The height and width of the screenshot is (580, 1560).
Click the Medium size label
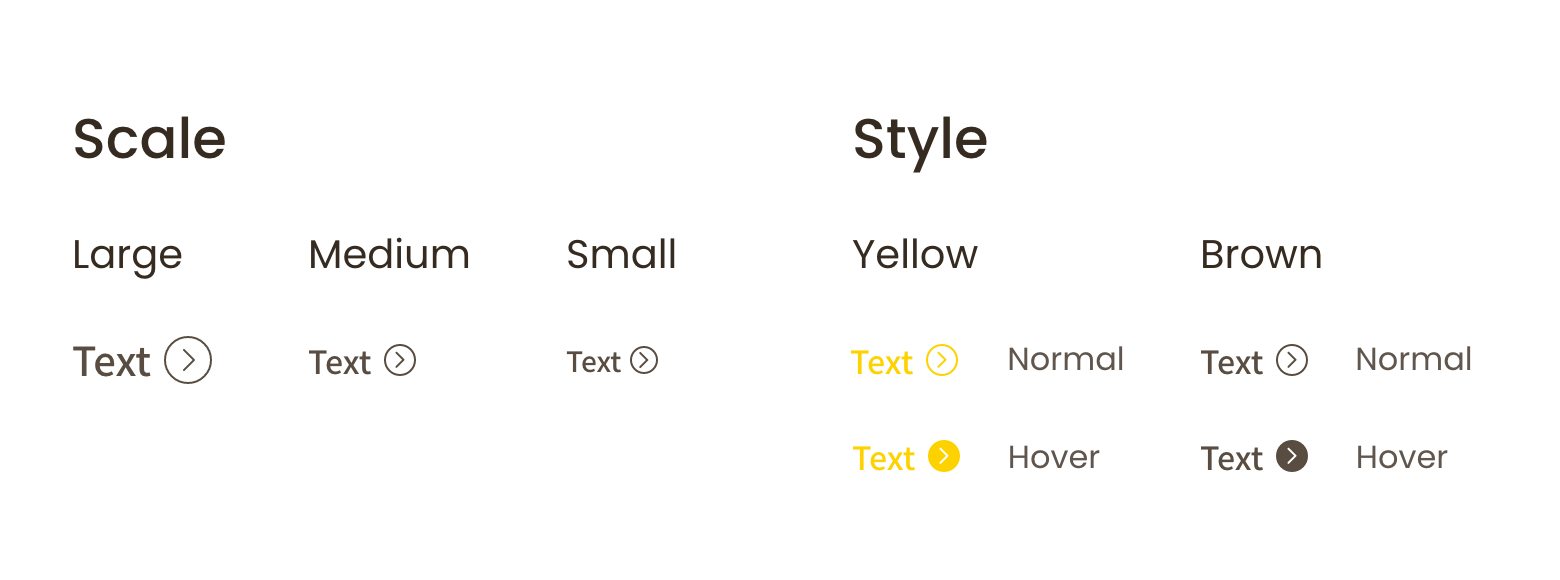pos(389,254)
